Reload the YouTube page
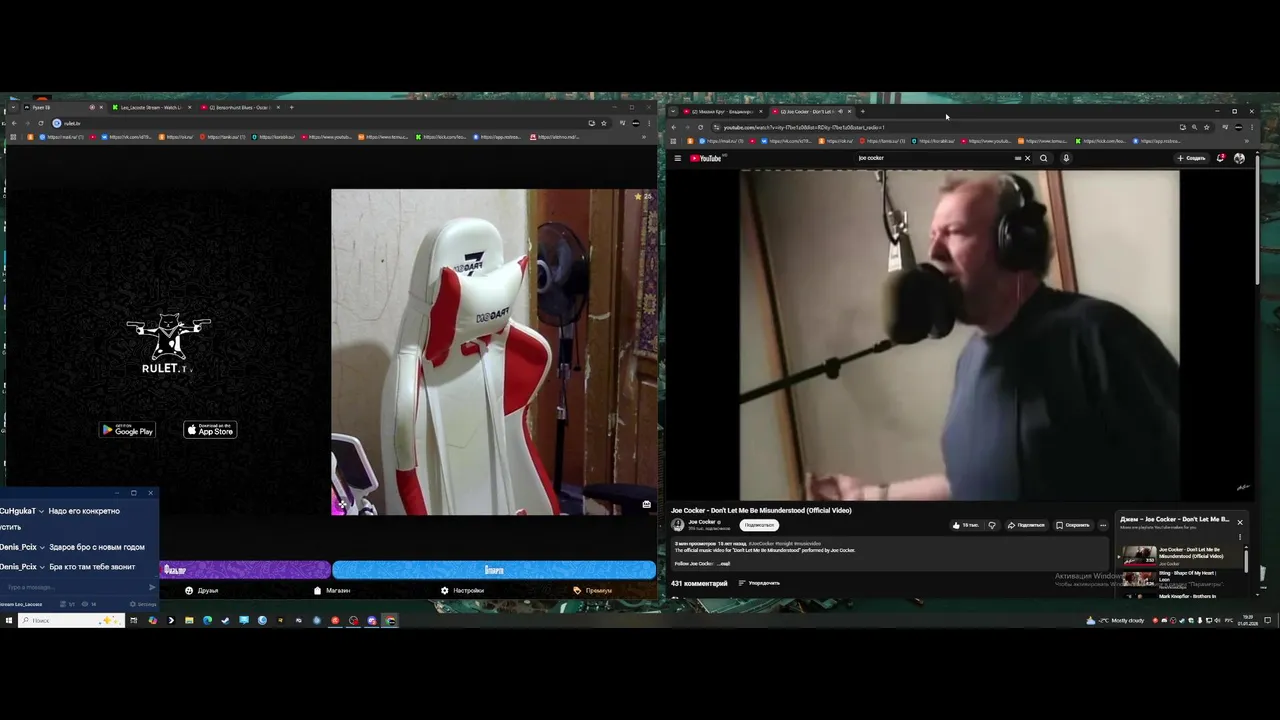 point(700,127)
